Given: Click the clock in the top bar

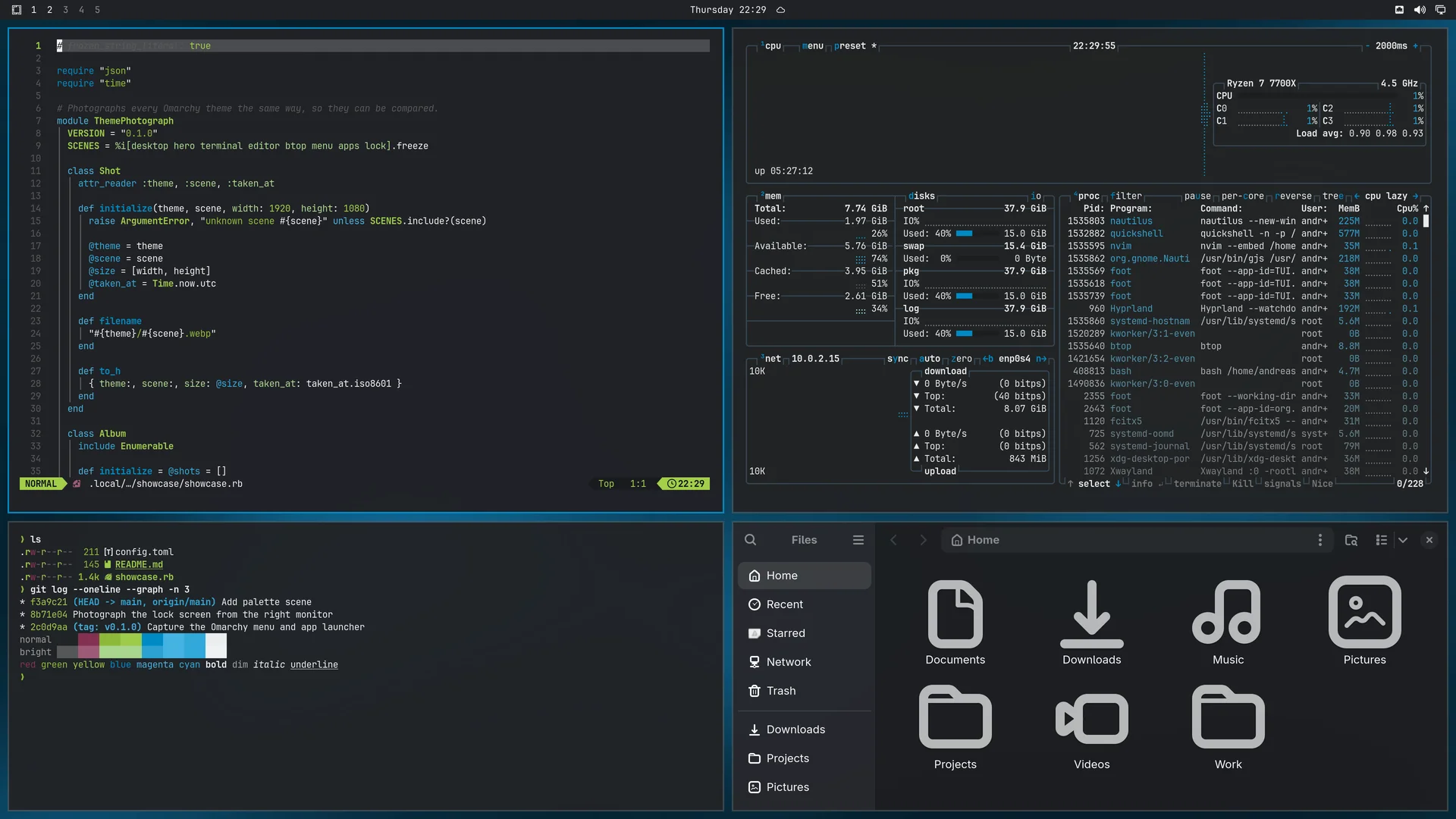Looking at the screenshot, I should (728, 10).
